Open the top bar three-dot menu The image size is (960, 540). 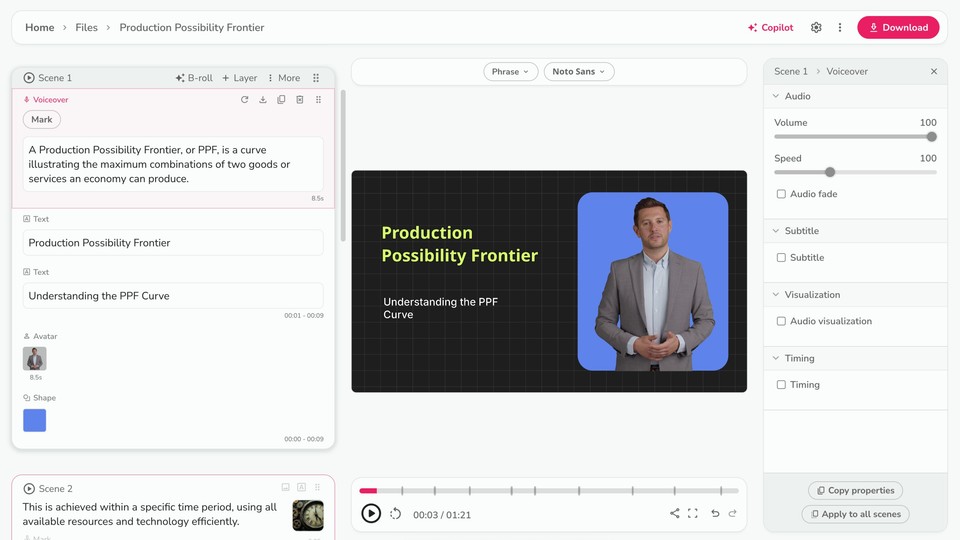(x=840, y=28)
